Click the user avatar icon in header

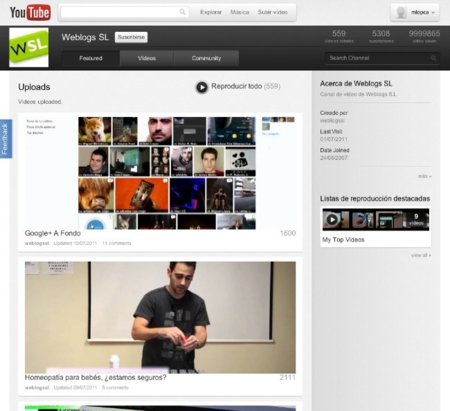(401, 12)
